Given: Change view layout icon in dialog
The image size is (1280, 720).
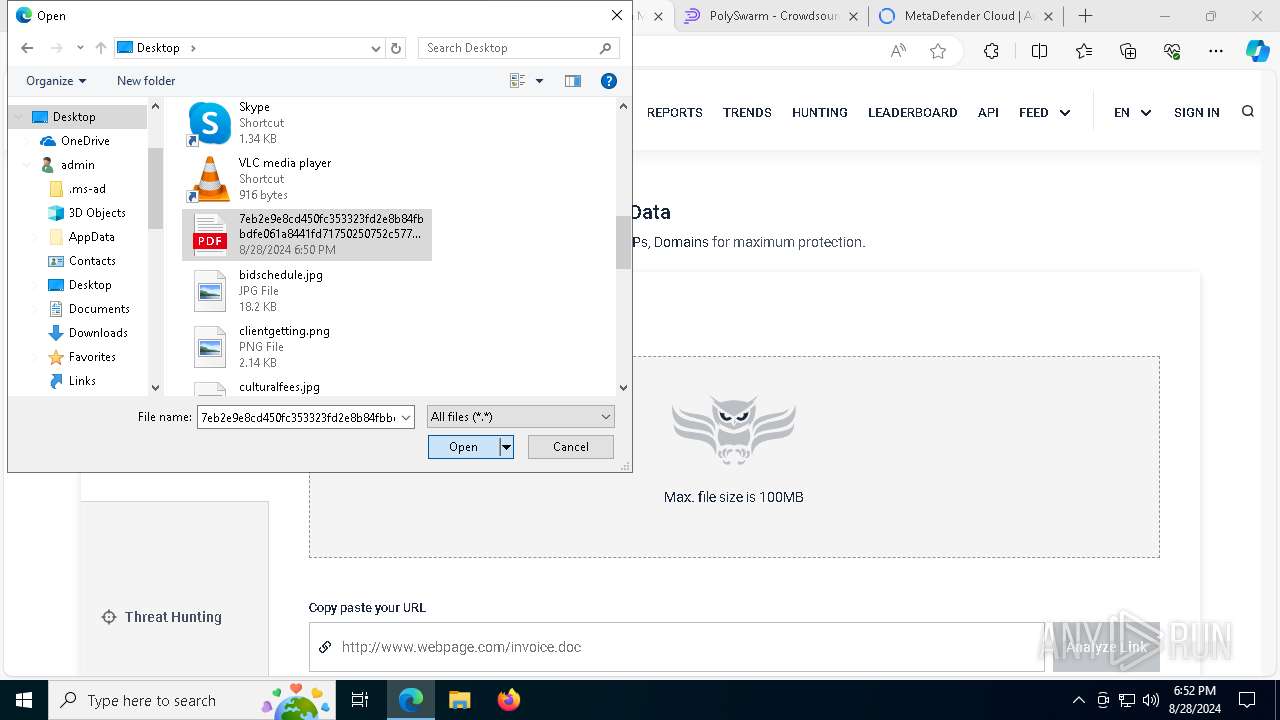Looking at the screenshot, I should click(517, 81).
